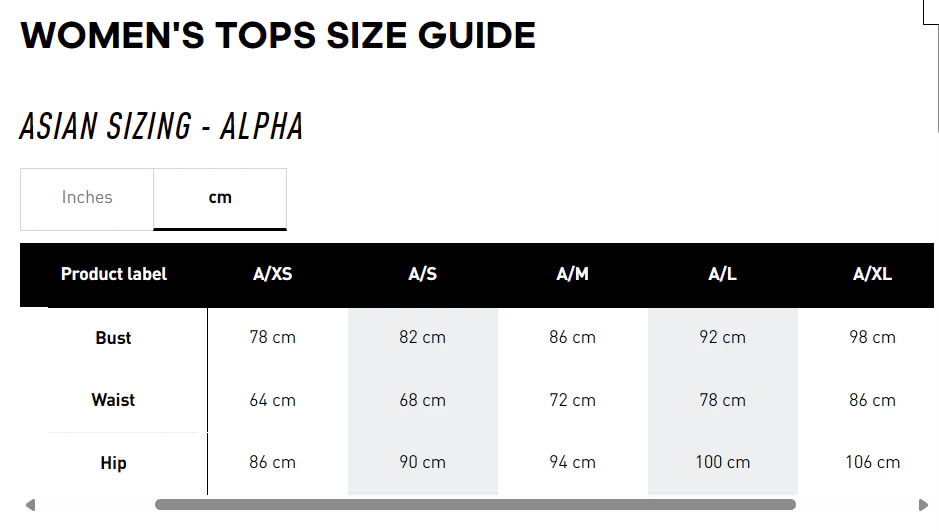
Task: Click the left scroll arrow
Action: pyautogui.click(x=30, y=505)
